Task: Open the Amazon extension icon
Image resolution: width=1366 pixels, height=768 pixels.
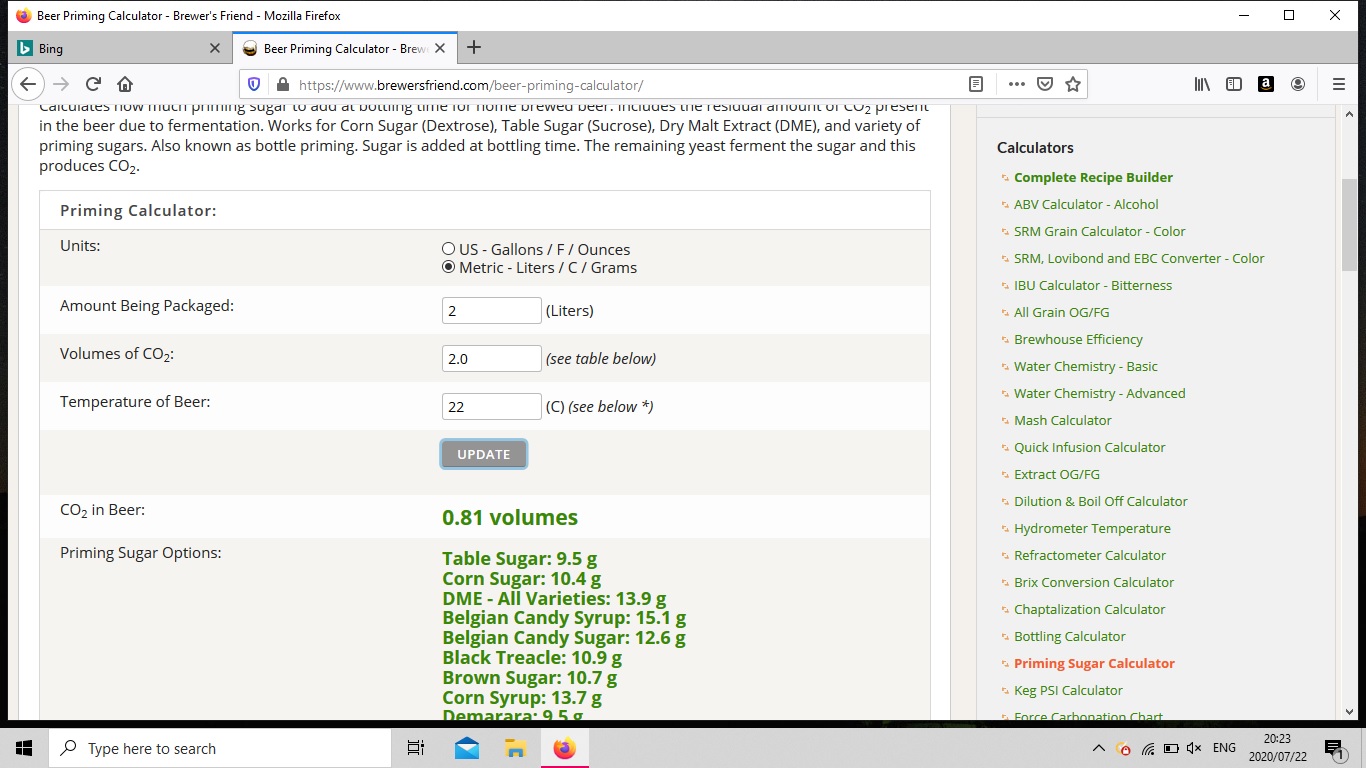Action: 1266,85
